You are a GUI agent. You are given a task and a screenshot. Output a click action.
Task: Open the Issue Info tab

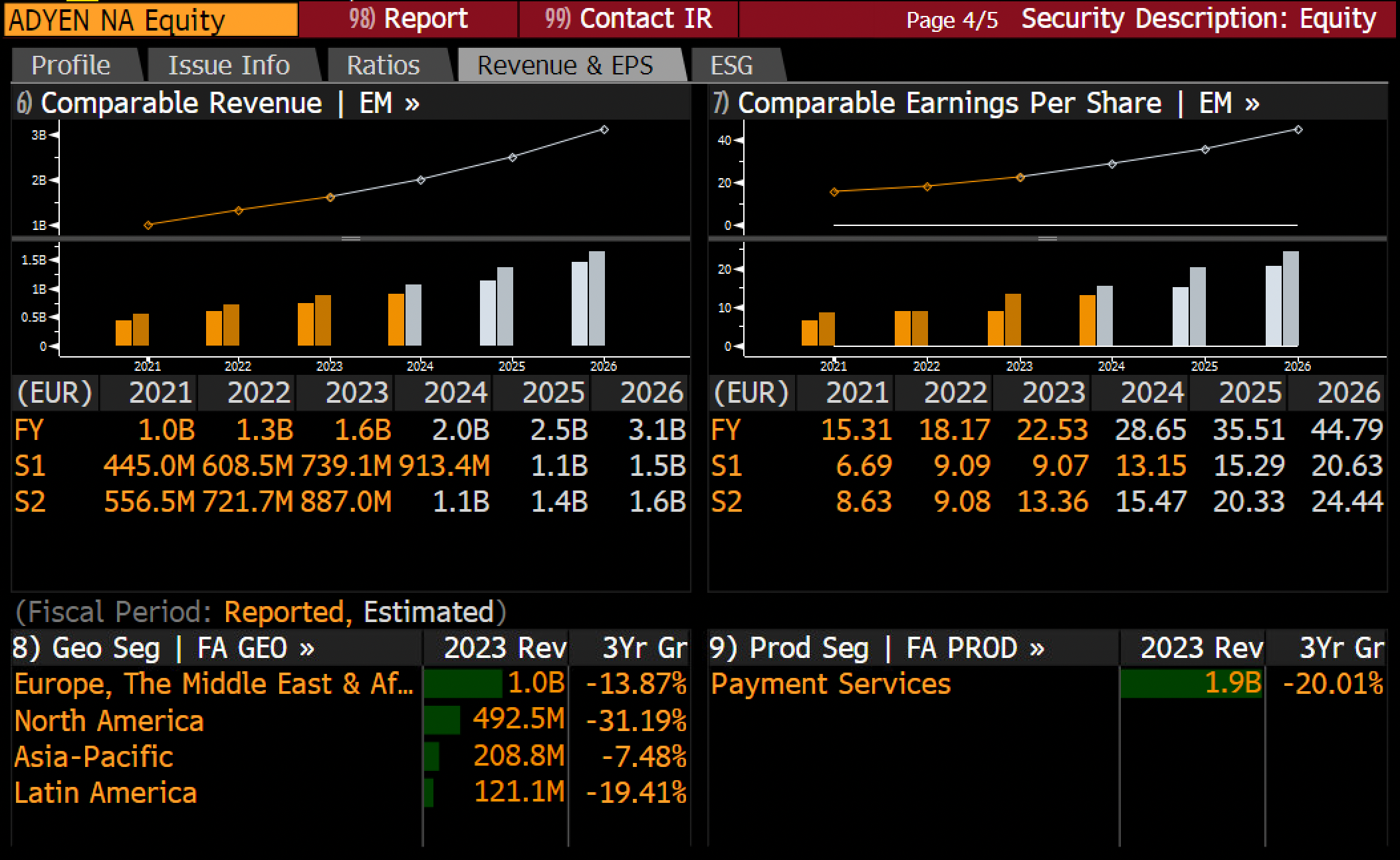point(229,65)
